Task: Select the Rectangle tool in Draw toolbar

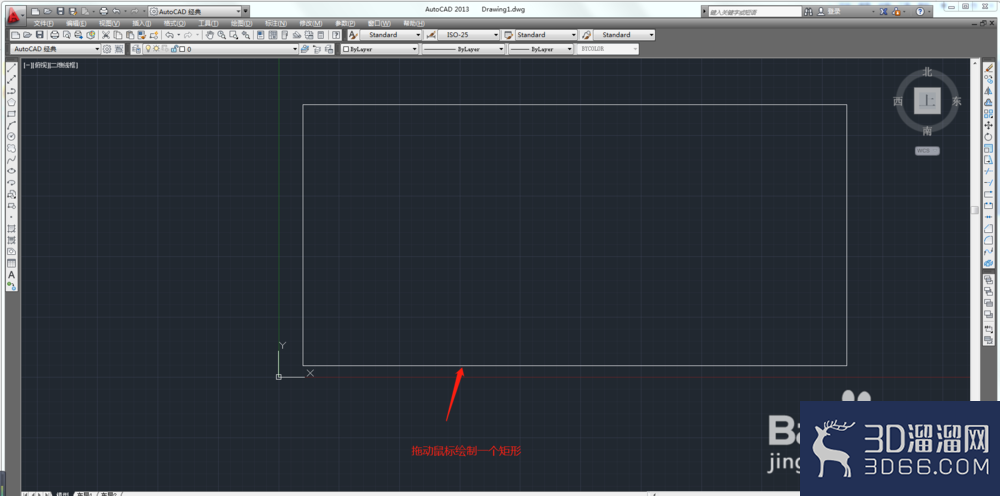Action: click(11, 113)
